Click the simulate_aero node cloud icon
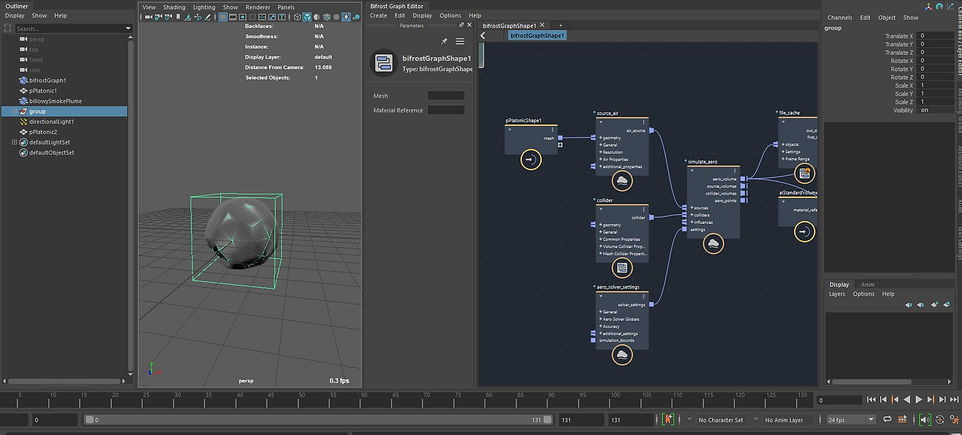This screenshot has height=435, width=962. click(x=713, y=244)
